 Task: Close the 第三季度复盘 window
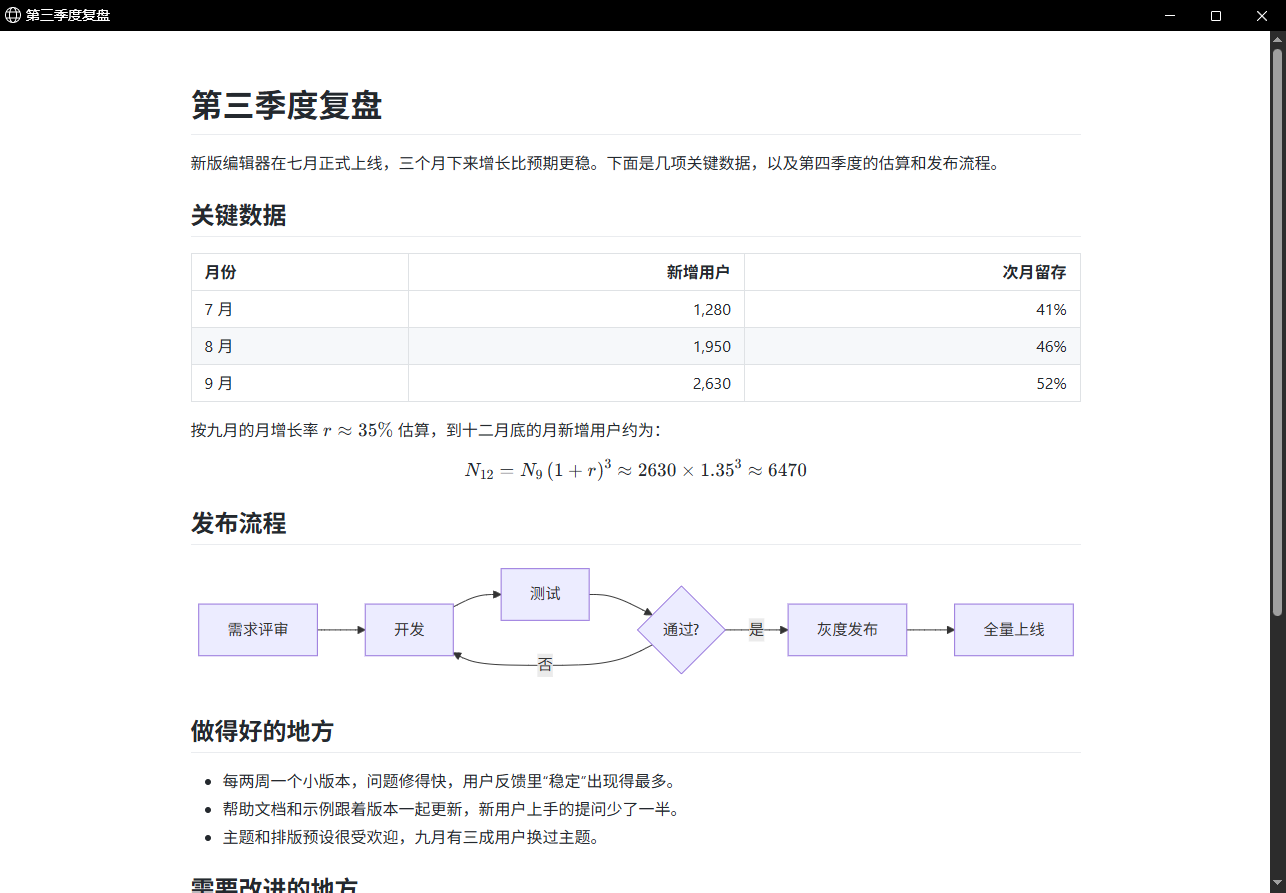1262,15
